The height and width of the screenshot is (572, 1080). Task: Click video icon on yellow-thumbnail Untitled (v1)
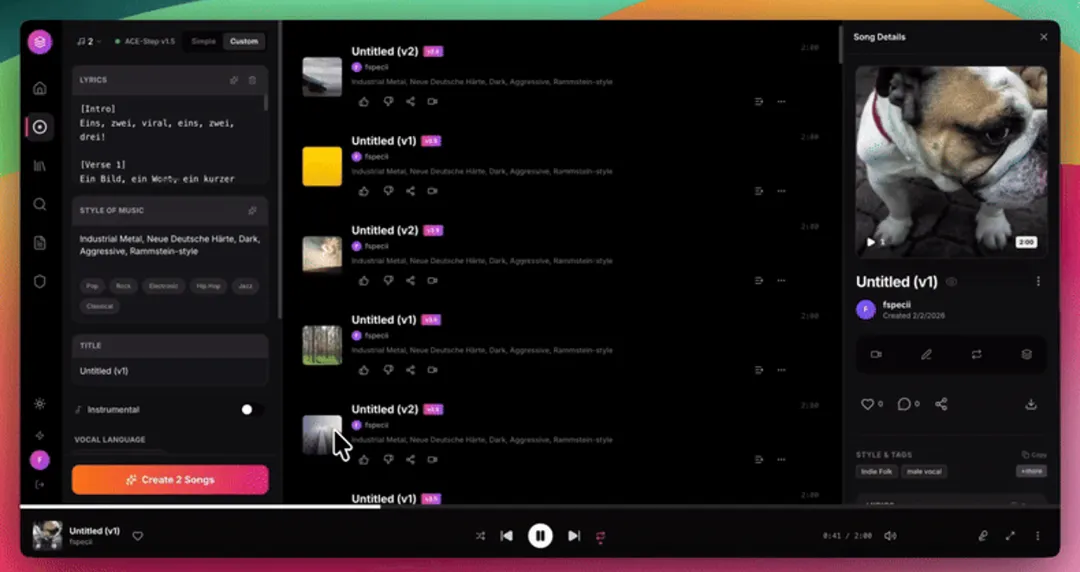(432, 191)
